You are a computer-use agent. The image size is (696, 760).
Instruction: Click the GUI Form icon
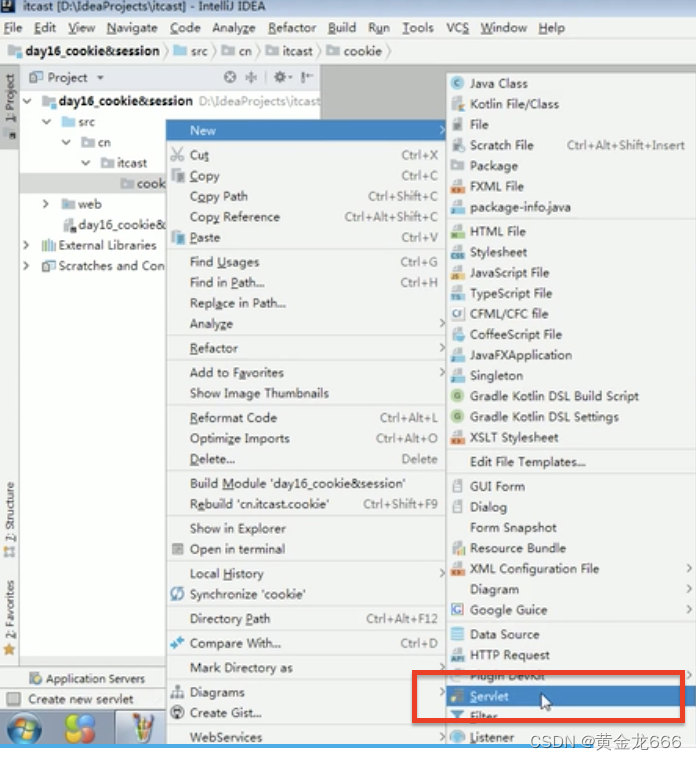(x=457, y=486)
